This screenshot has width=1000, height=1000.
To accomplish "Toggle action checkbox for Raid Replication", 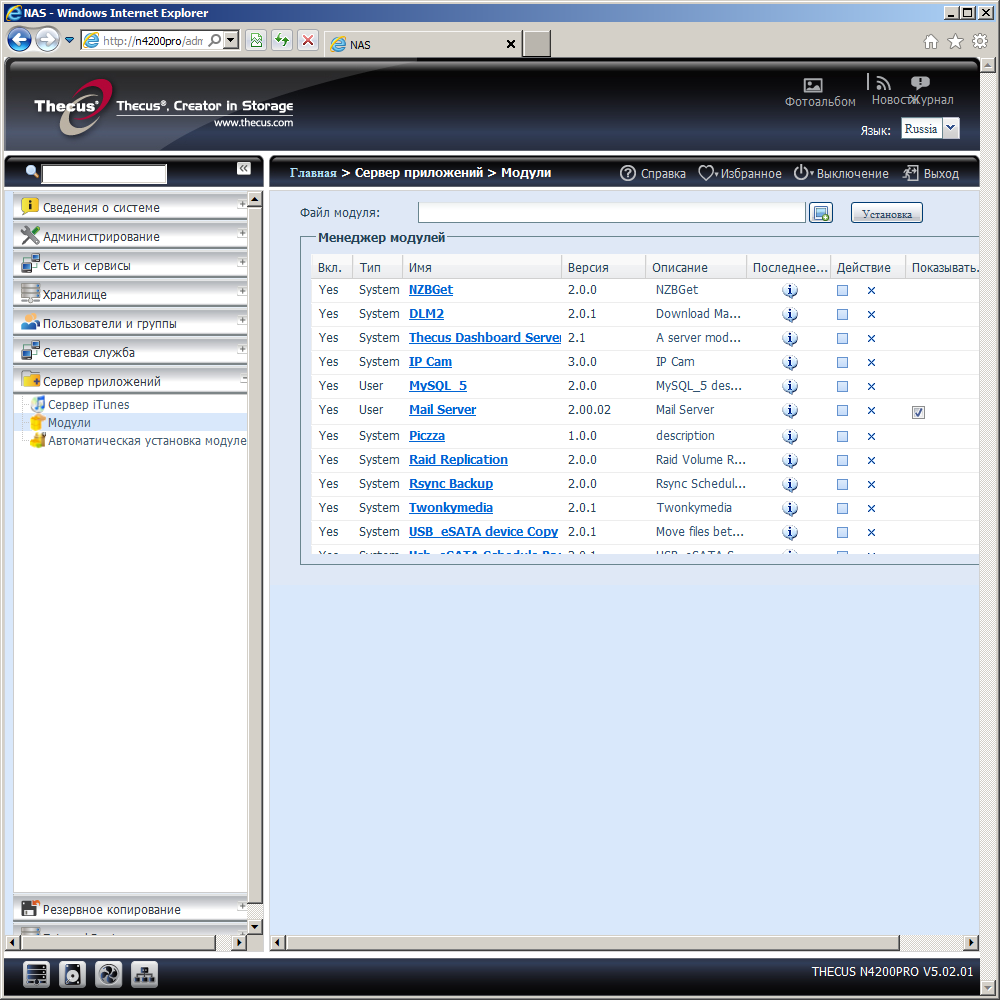I will tap(842, 460).
